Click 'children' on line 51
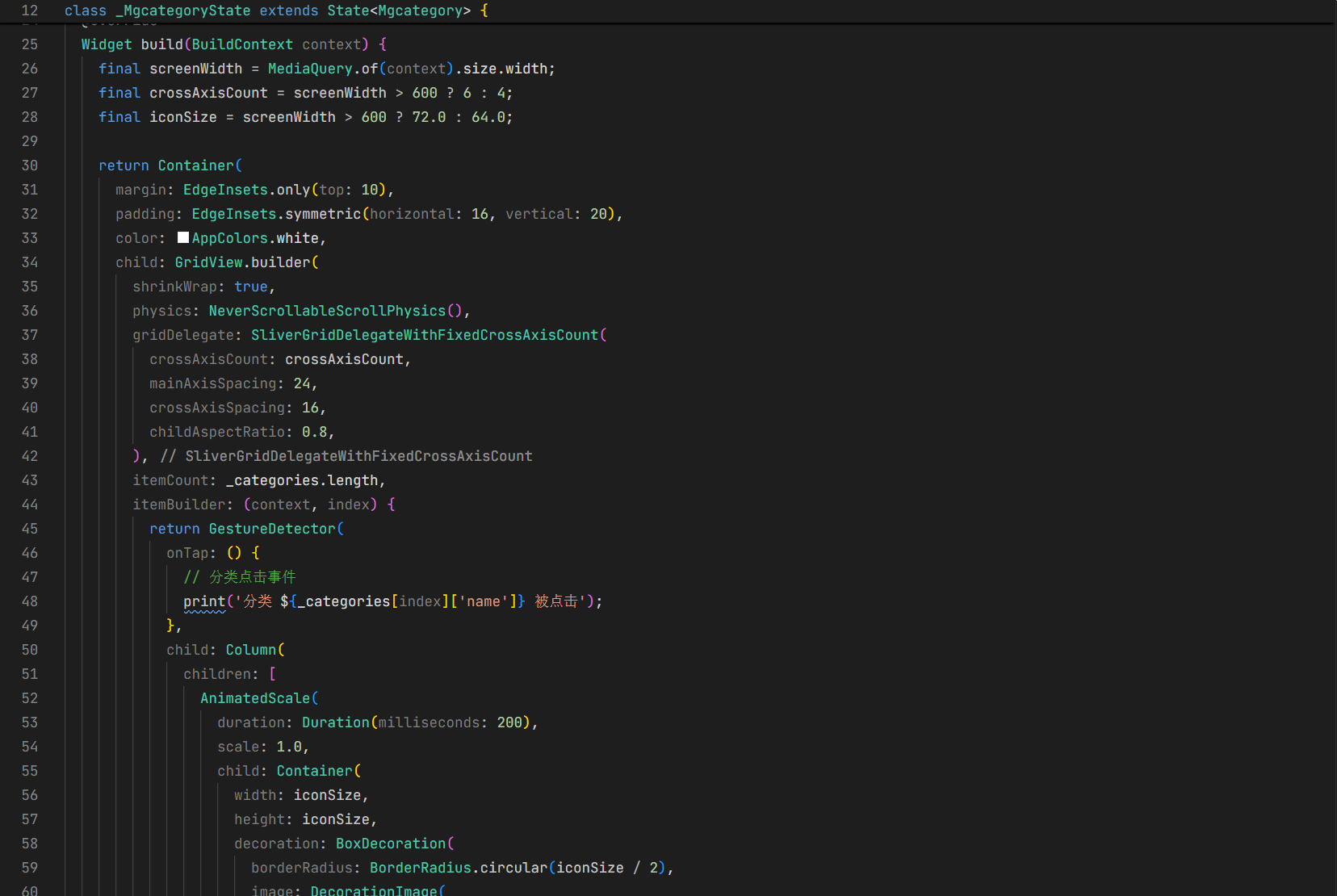 (x=217, y=674)
